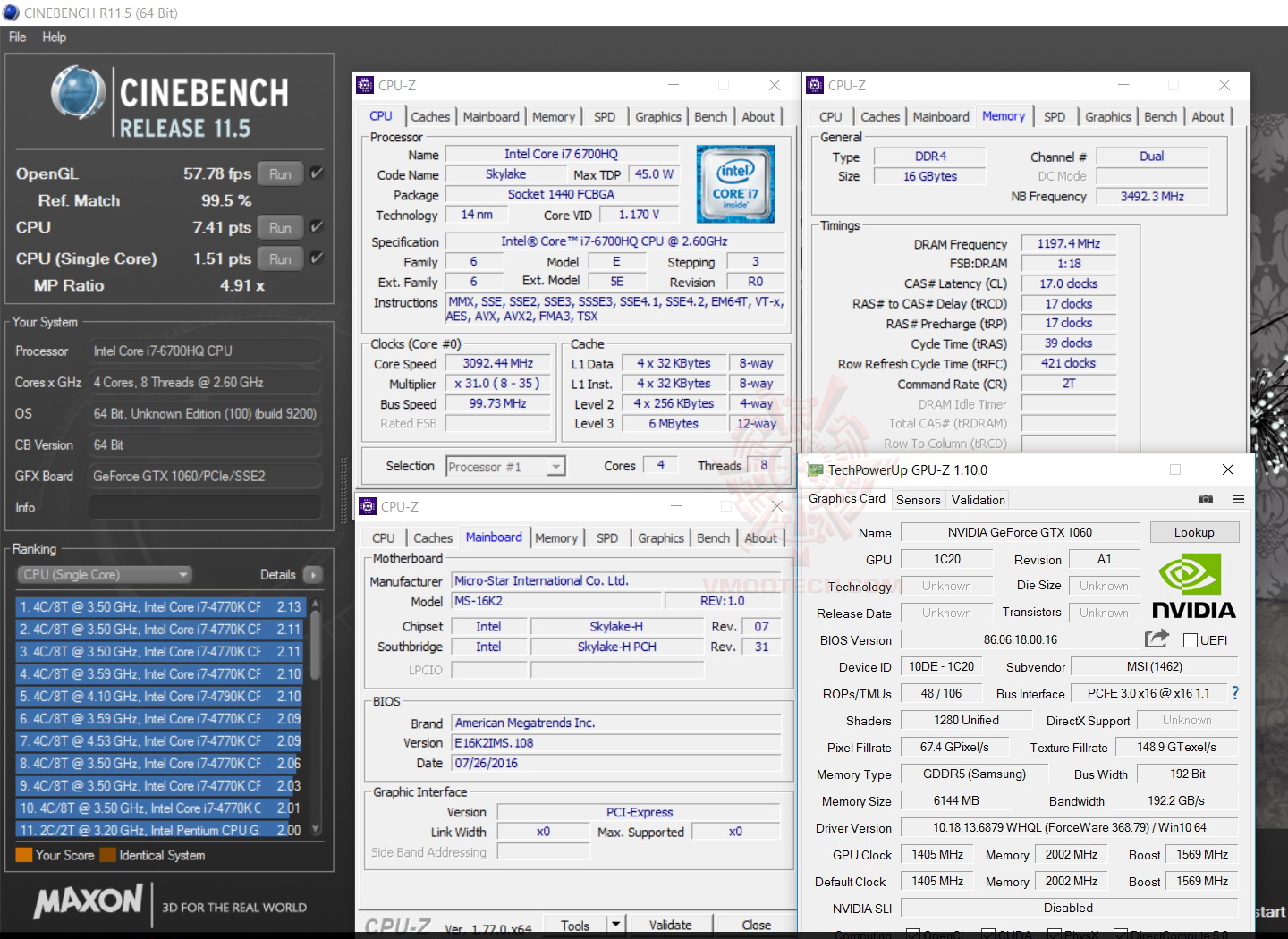
Task: Click the GPU-Z title bar icon
Action: point(815,469)
